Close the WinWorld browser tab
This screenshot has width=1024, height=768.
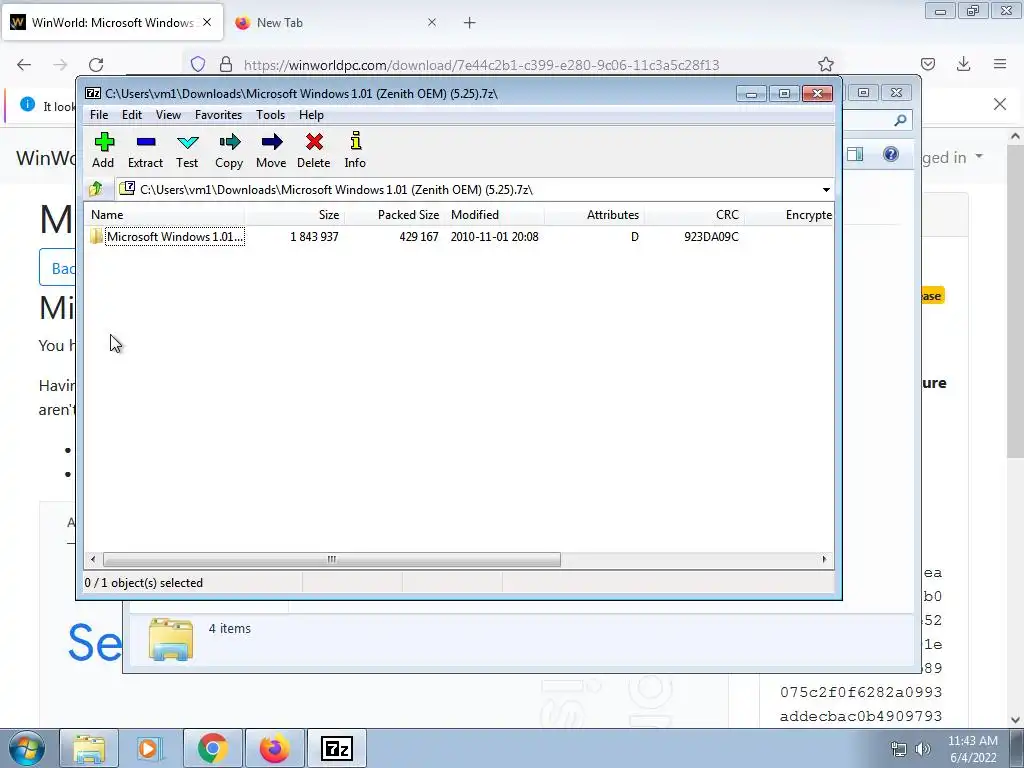[207, 22]
